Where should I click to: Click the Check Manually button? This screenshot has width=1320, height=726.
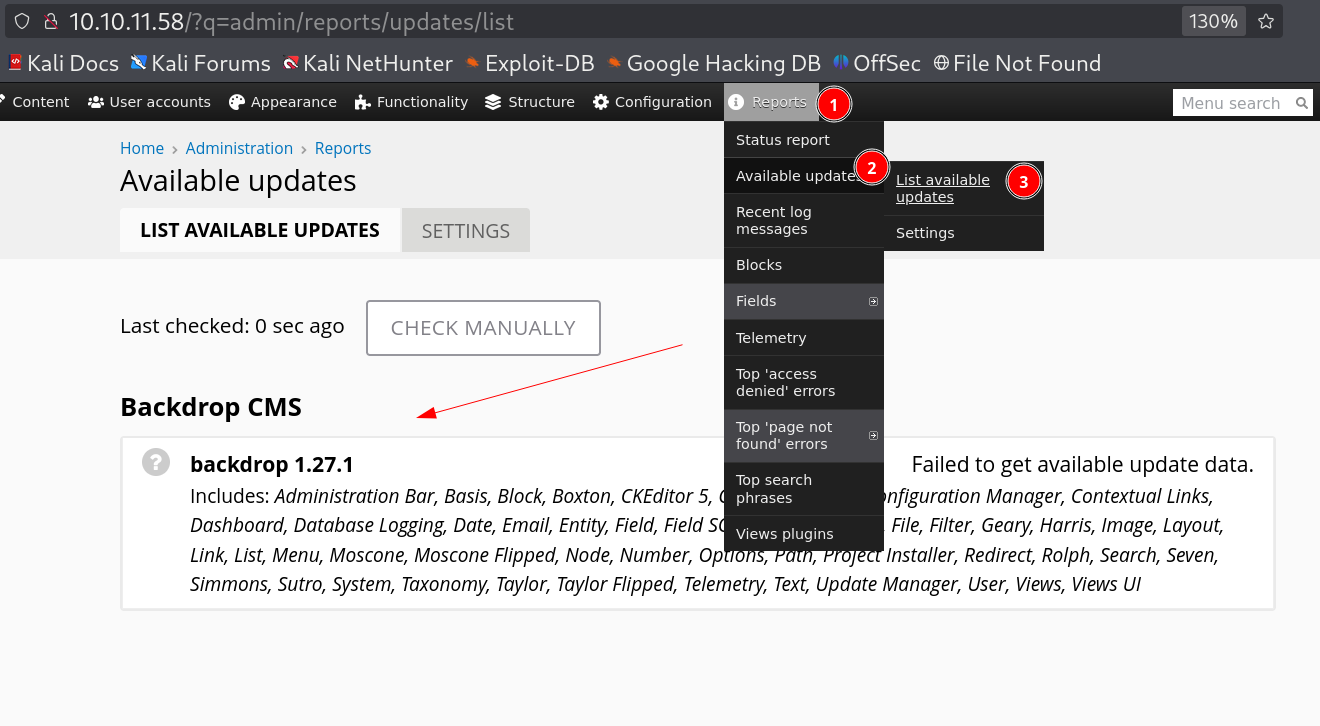click(x=483, y=328)
